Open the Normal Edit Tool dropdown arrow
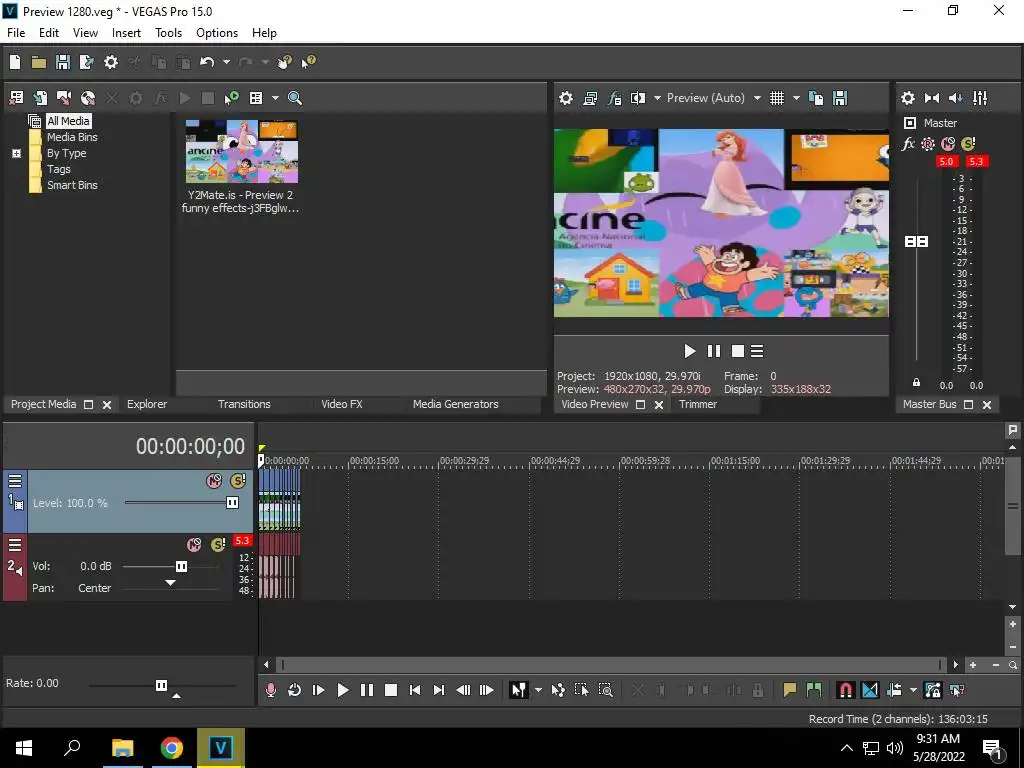 click(537, 690)
